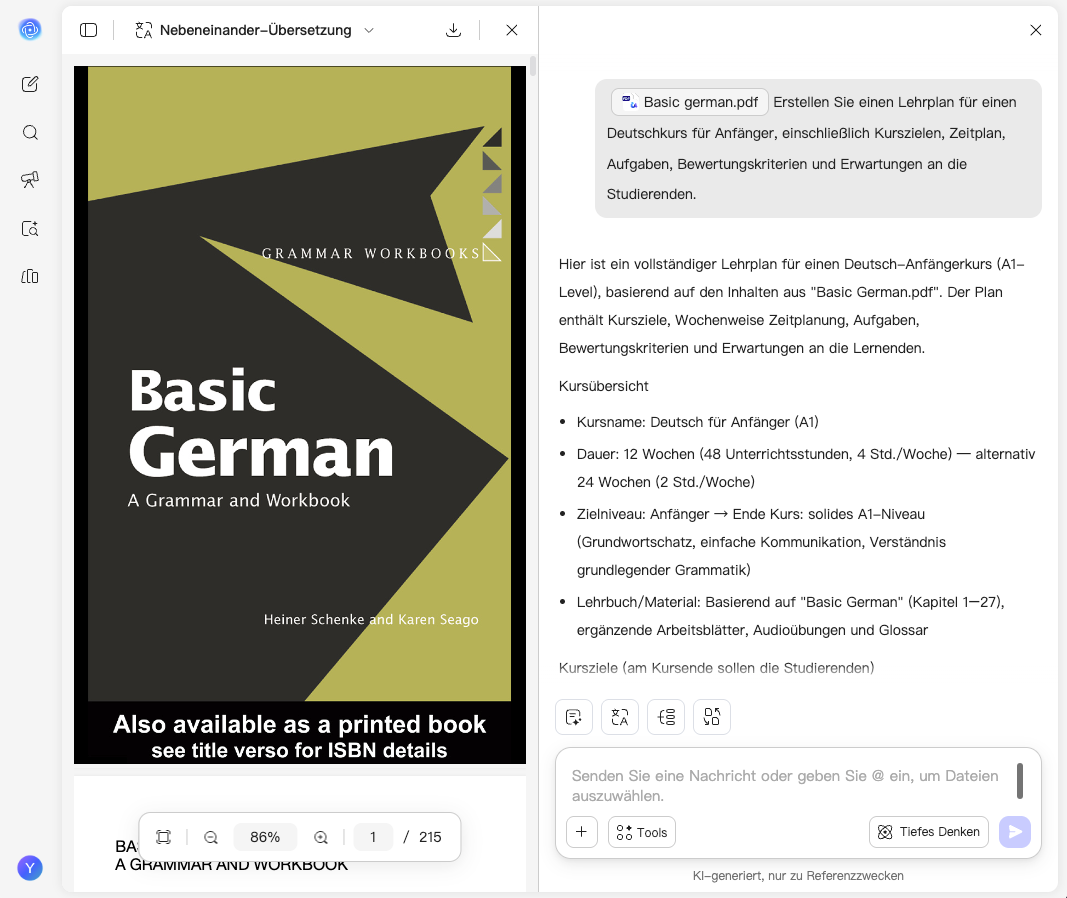Open the library books sidebar icon

(x=30, y=276)
